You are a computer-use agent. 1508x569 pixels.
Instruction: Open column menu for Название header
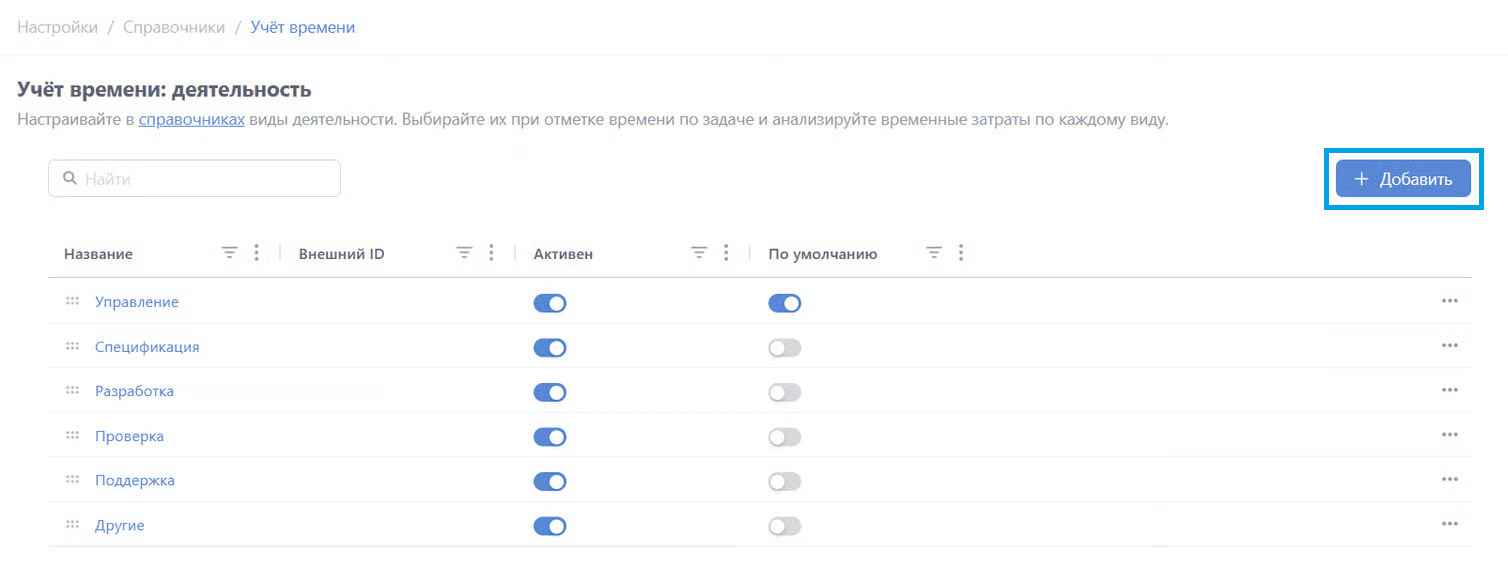click(x=257, y=254)
